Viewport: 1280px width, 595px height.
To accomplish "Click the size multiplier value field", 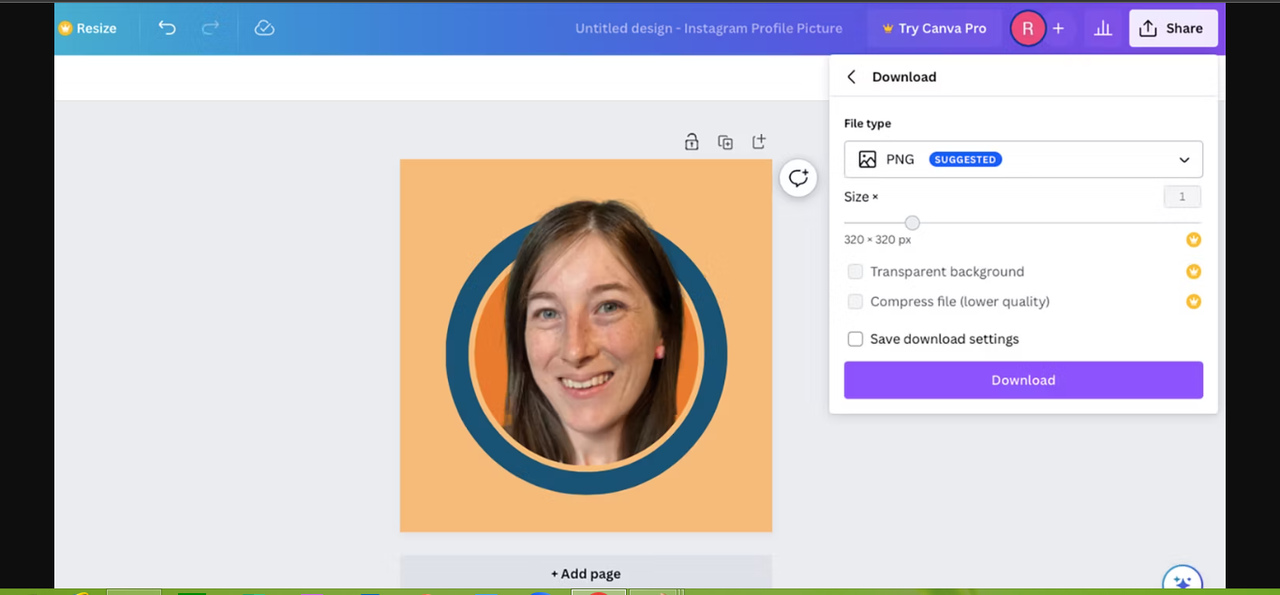I will tap(1182, 197).
